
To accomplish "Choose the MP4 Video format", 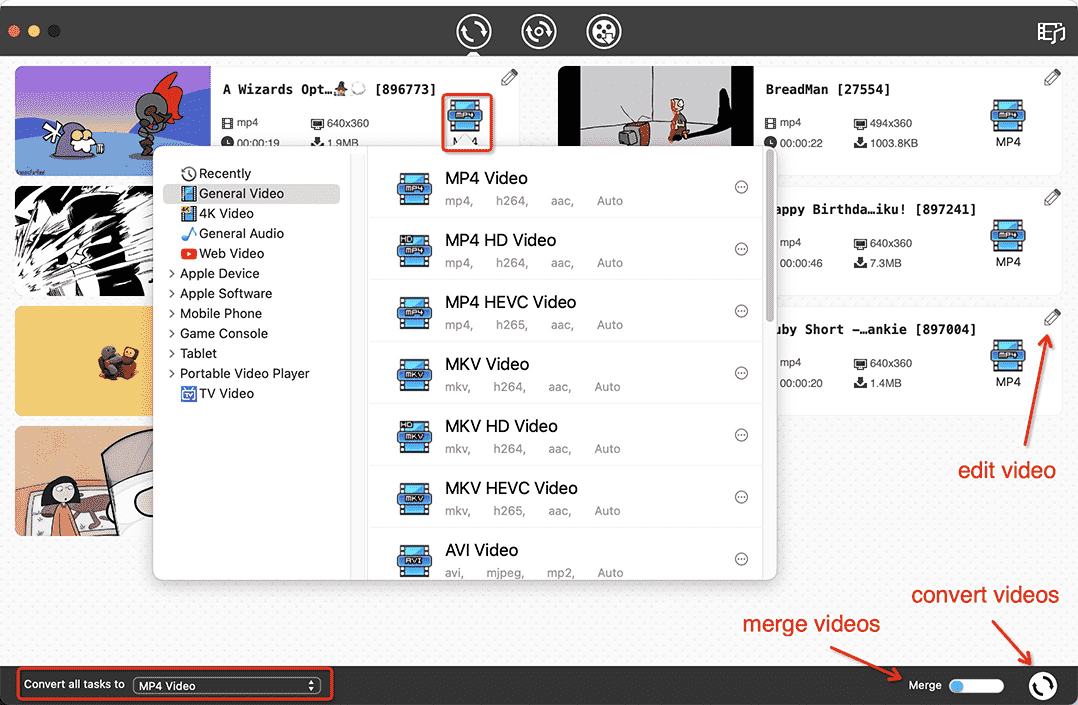I will click(x=565, y=188).
